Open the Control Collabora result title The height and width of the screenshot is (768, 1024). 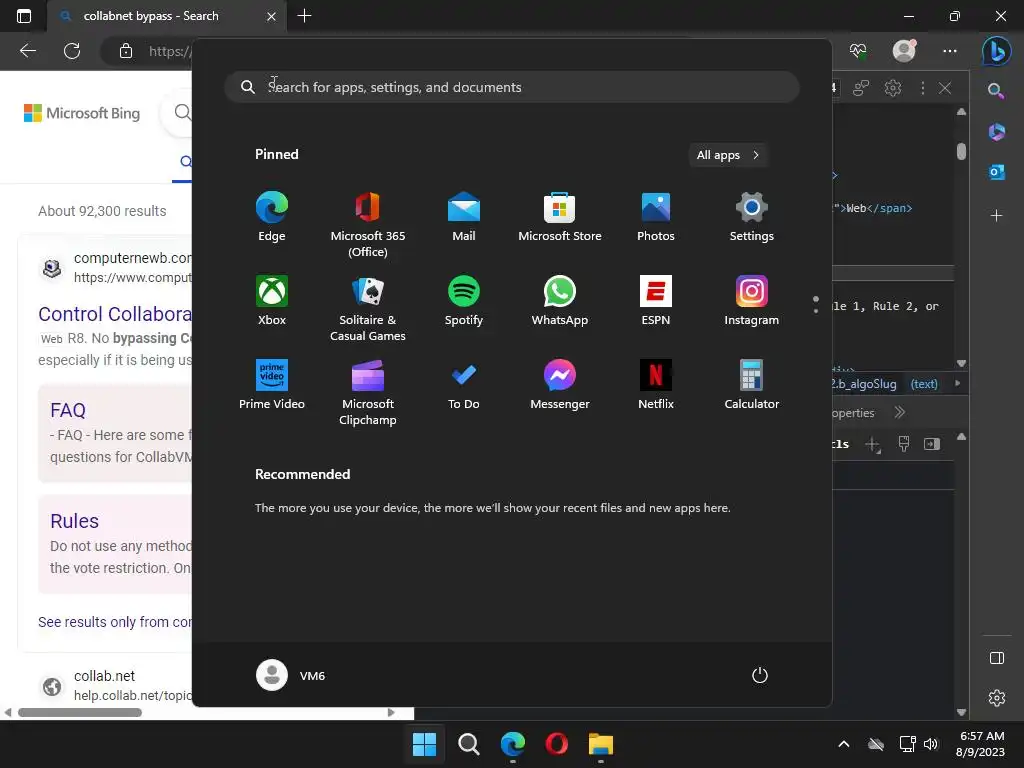click(115, 314)
